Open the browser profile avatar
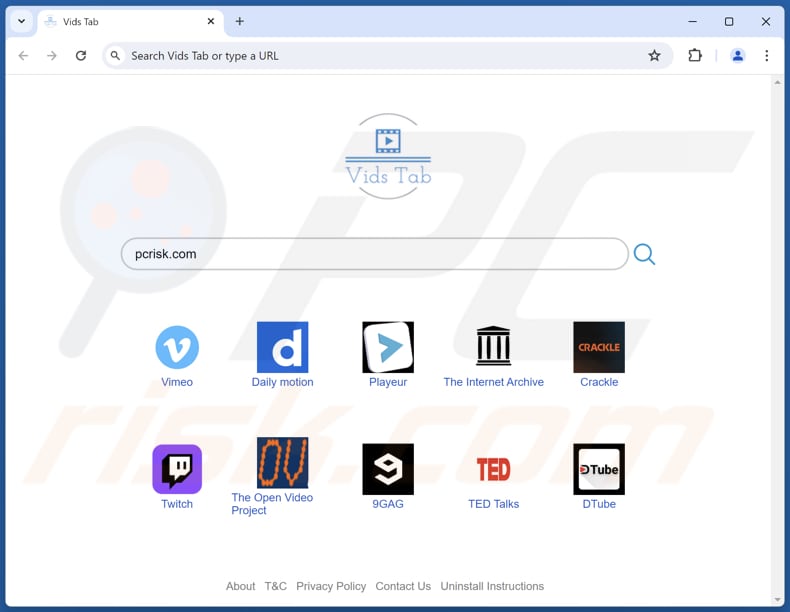This screenshot has height=612, width=790. tap(738, 55)
